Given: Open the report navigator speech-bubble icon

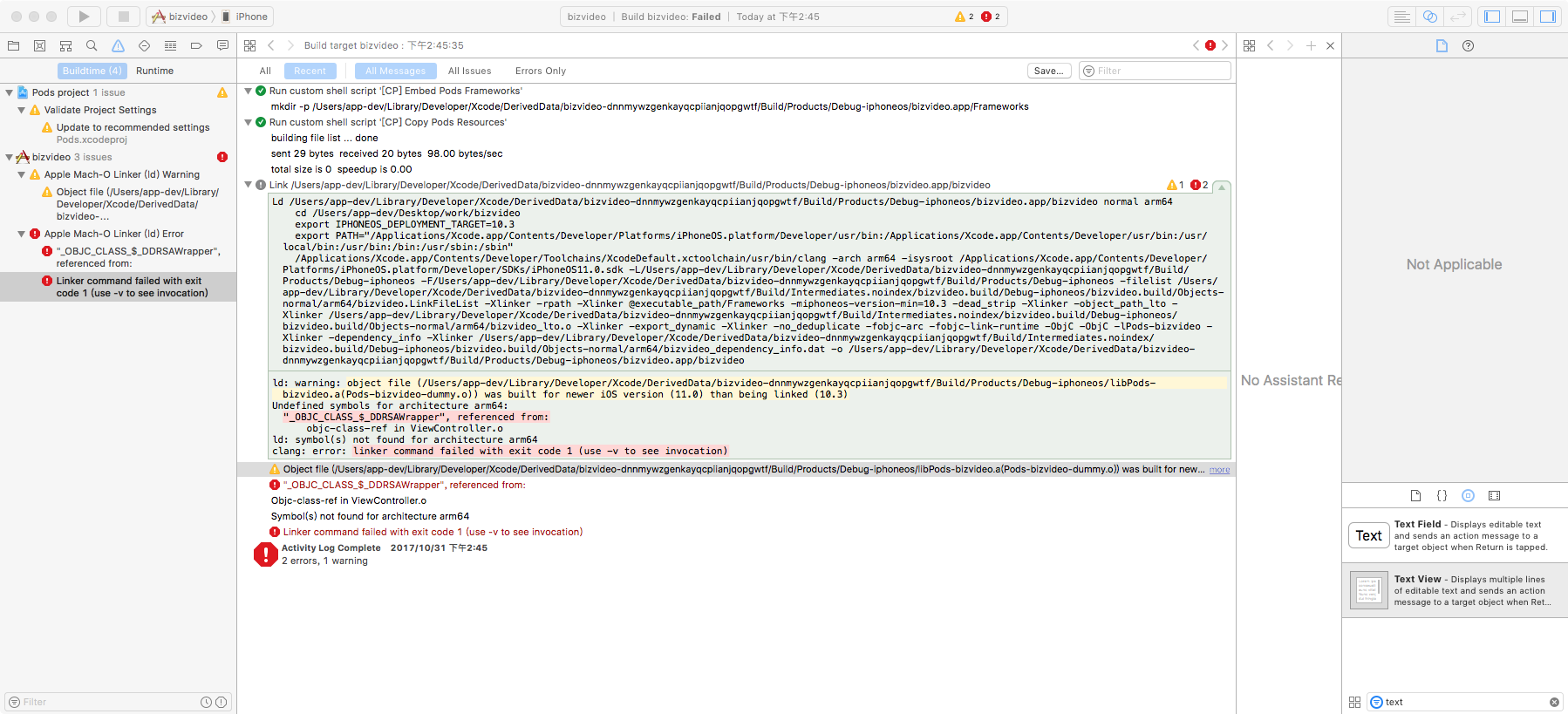Looking at the screenshot, I should [x=222, y=45].
